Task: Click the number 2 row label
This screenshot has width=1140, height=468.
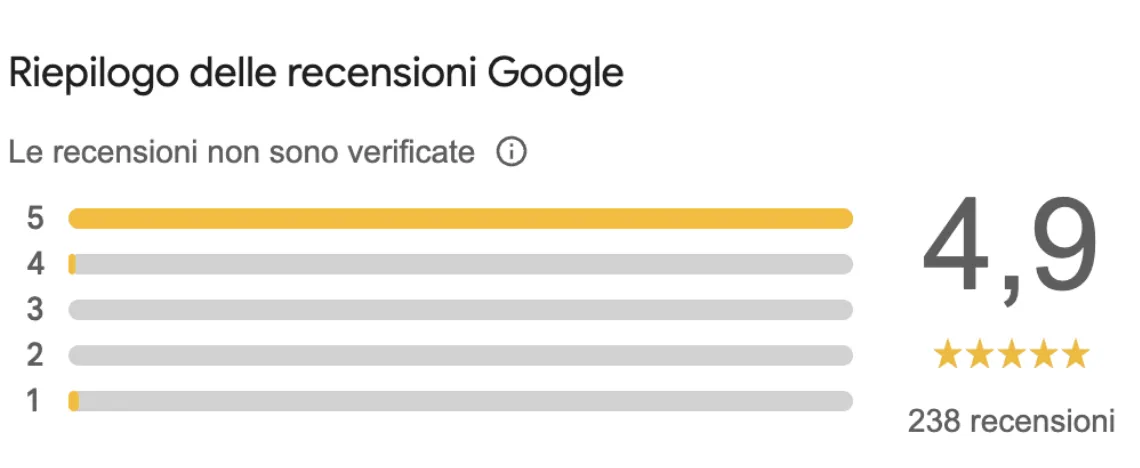Action: click(35, 355)
